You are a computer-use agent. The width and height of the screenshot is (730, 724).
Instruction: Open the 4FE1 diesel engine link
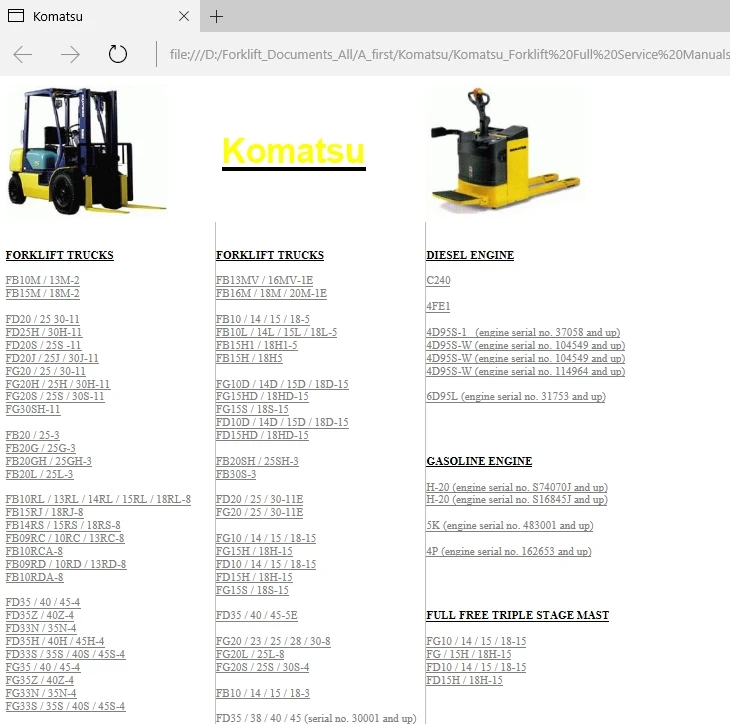pos(438,306)
